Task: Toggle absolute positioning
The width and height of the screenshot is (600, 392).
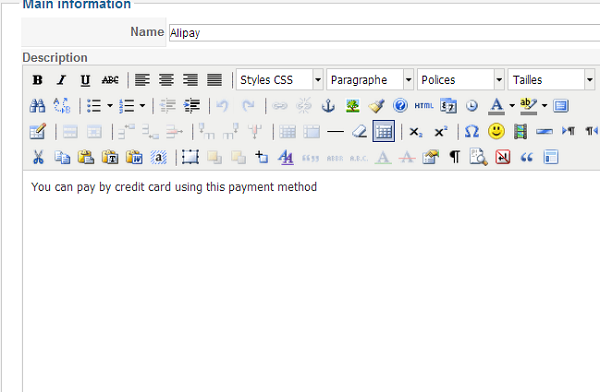Action: coord(262,157)
